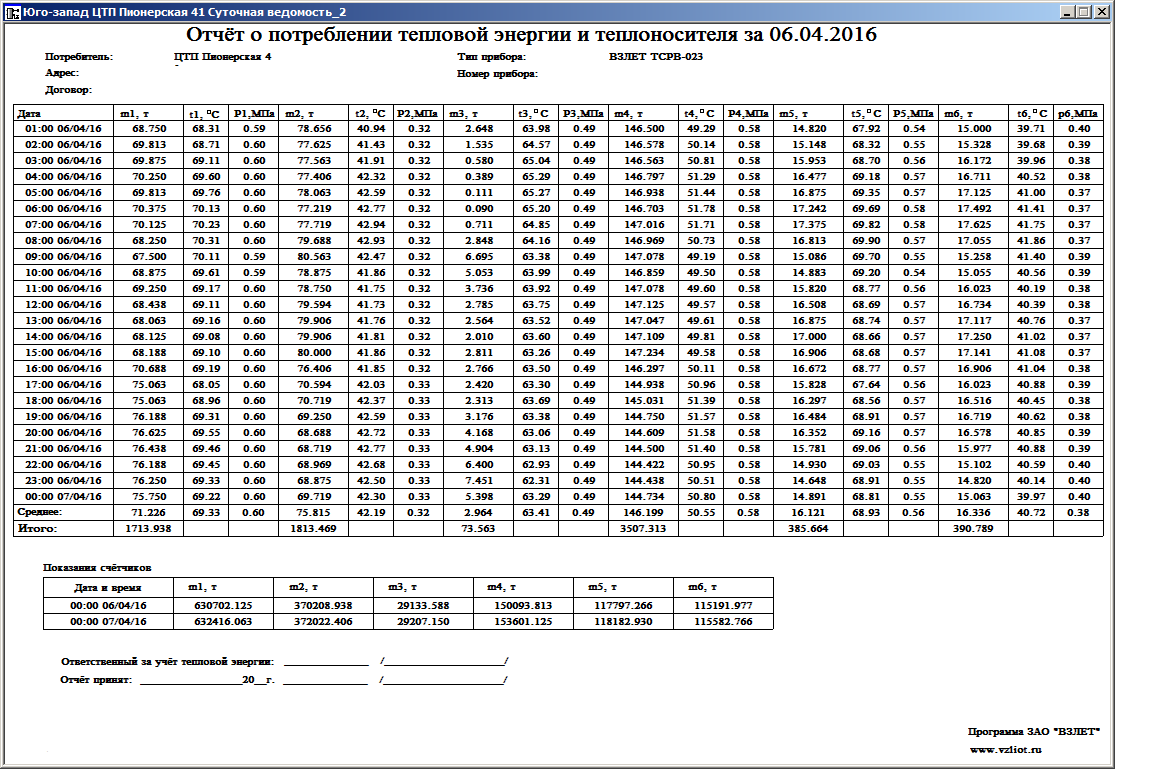Select m3 value 6.695 in the 09:00 row

tap(479, 256)
